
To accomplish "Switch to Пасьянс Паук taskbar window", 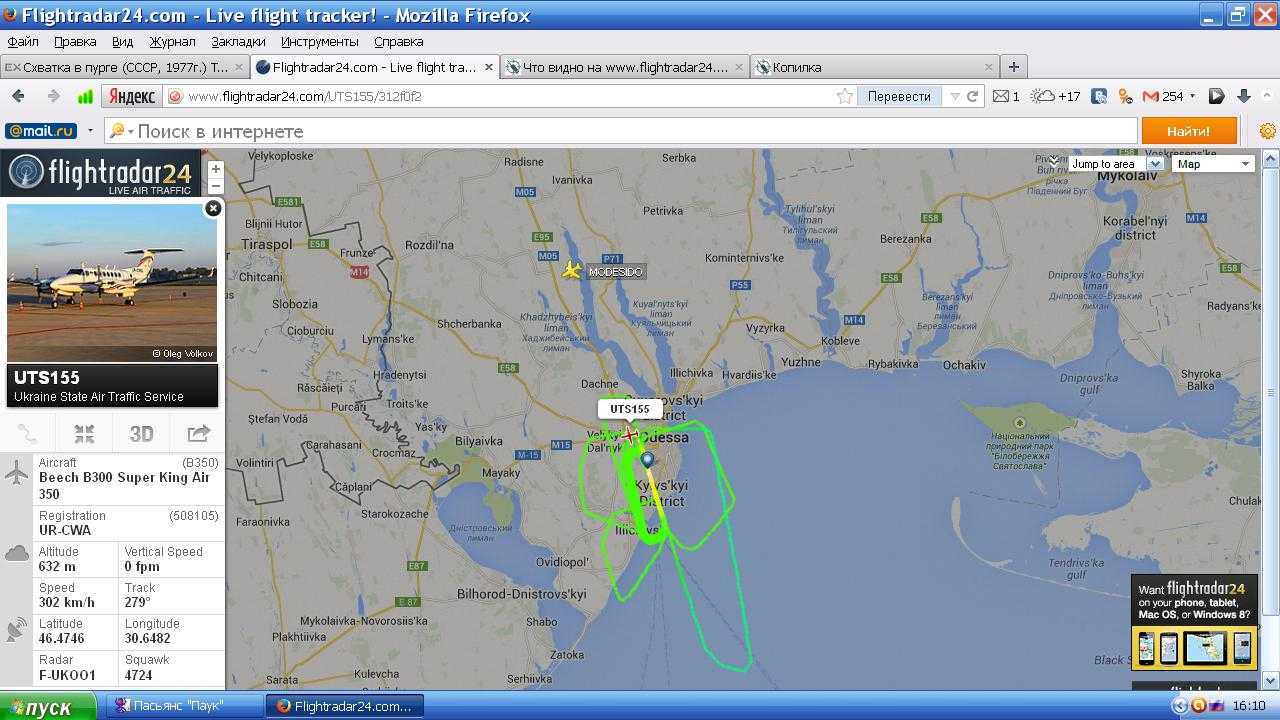I will pos(185,705).
